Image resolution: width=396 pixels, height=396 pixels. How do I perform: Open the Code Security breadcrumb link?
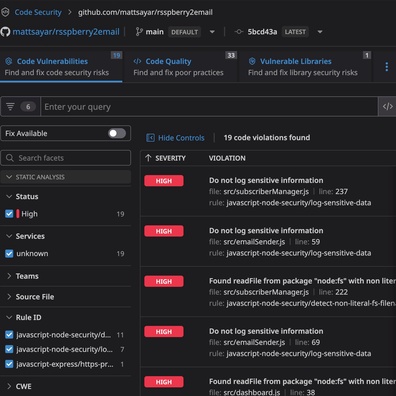38,12
